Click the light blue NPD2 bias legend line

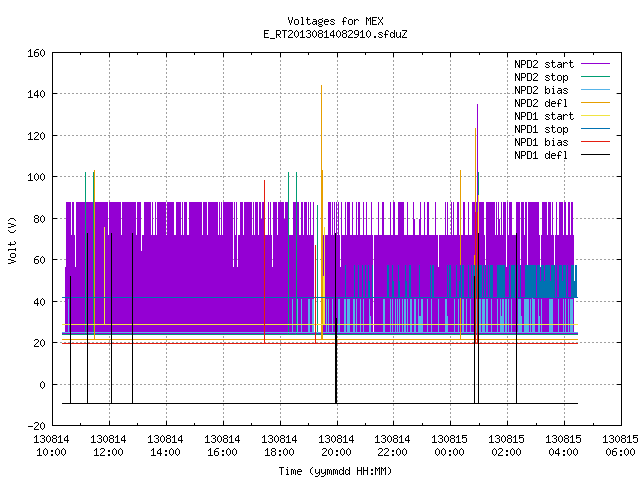(x=595, y=90)
